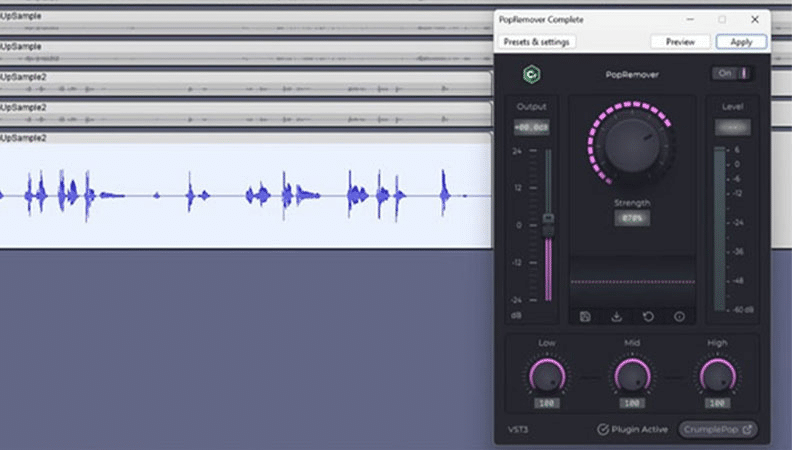Click the Output gain slider handle
Image resolution: width=792 pixels, height=450 pixels.
click(x=548, y=225)
